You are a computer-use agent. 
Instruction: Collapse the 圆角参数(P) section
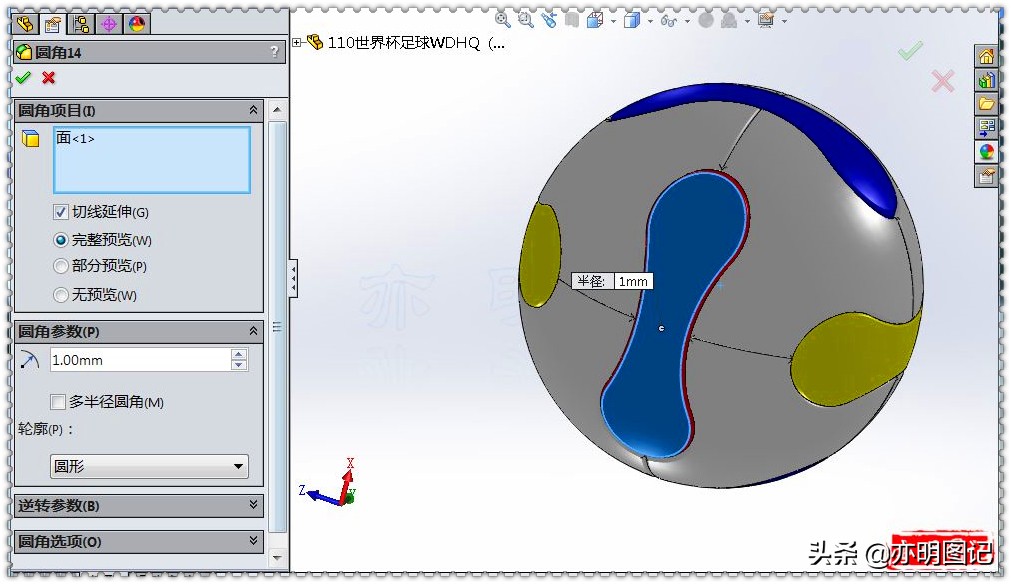(x=254, y=331)
